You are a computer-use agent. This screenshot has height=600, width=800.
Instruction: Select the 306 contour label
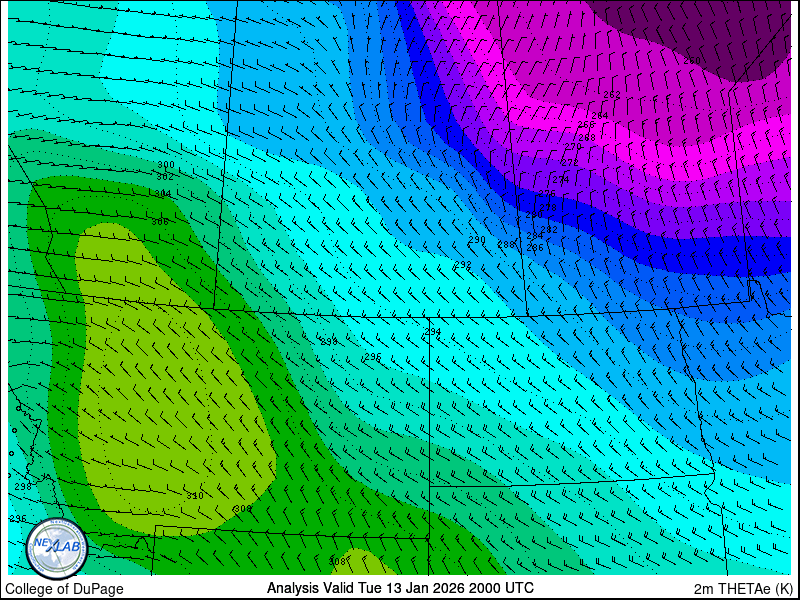pyautogui.click(x=160, y=222)
